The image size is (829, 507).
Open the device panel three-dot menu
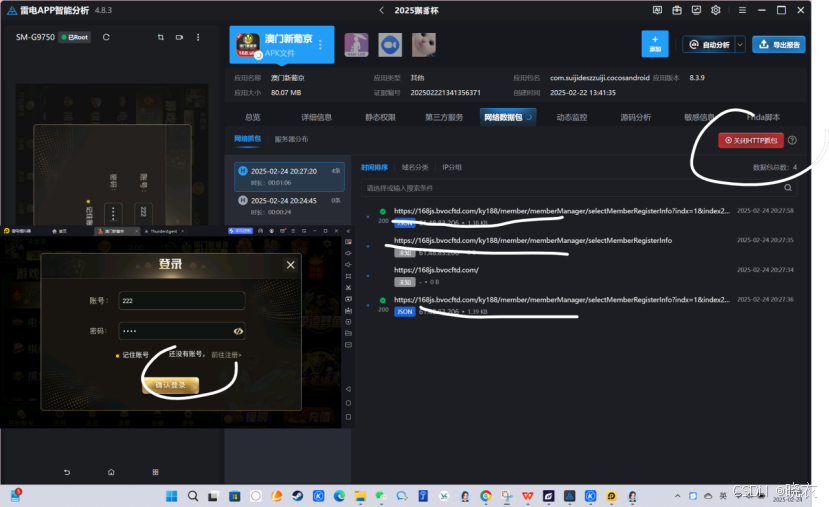click(x=198, y=37)
